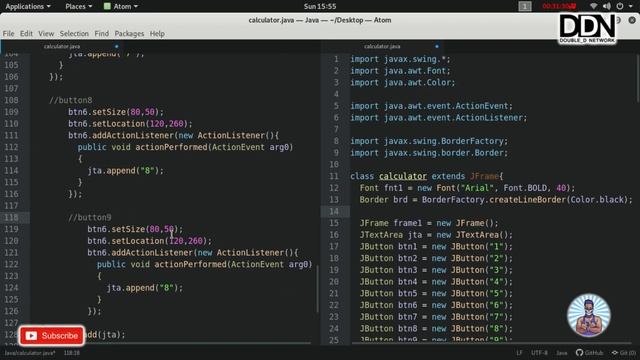Screen dimensions: 640x360
Task: Click 'import java.awt.Color;' line
Action: pos(403,82)
